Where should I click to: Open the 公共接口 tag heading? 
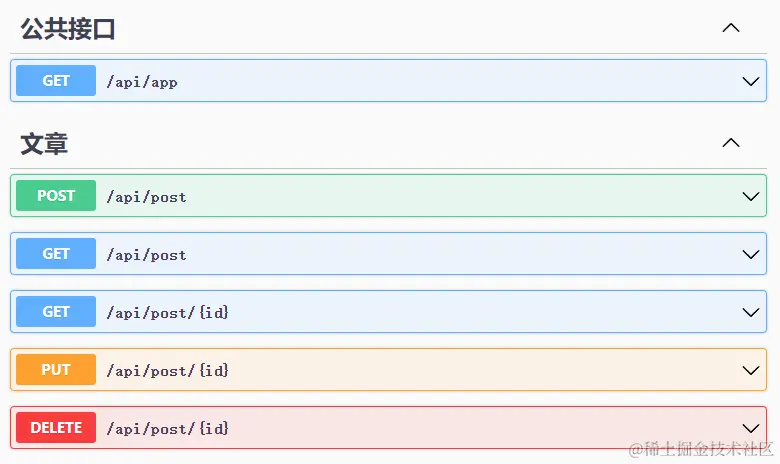[x=68, y=29]
